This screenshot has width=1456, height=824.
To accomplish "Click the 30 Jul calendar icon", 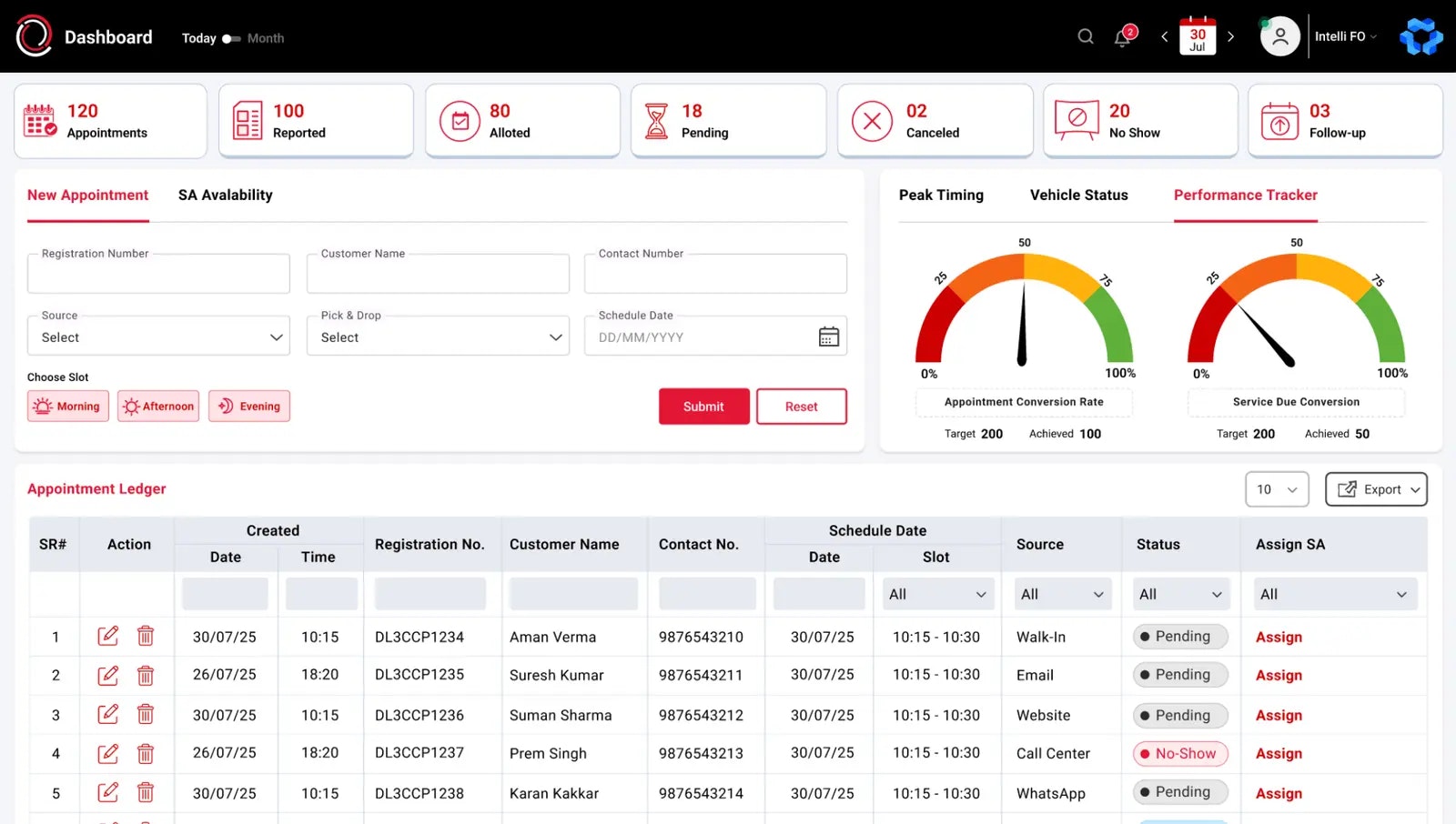I will click(x=1197, y=36).
